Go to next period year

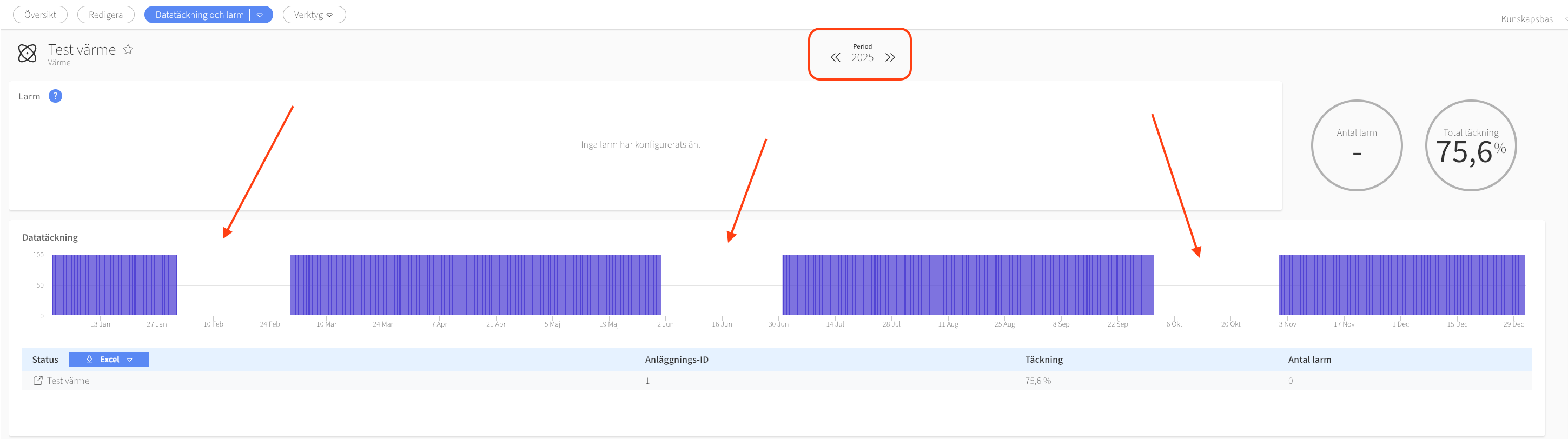(890, 58)
